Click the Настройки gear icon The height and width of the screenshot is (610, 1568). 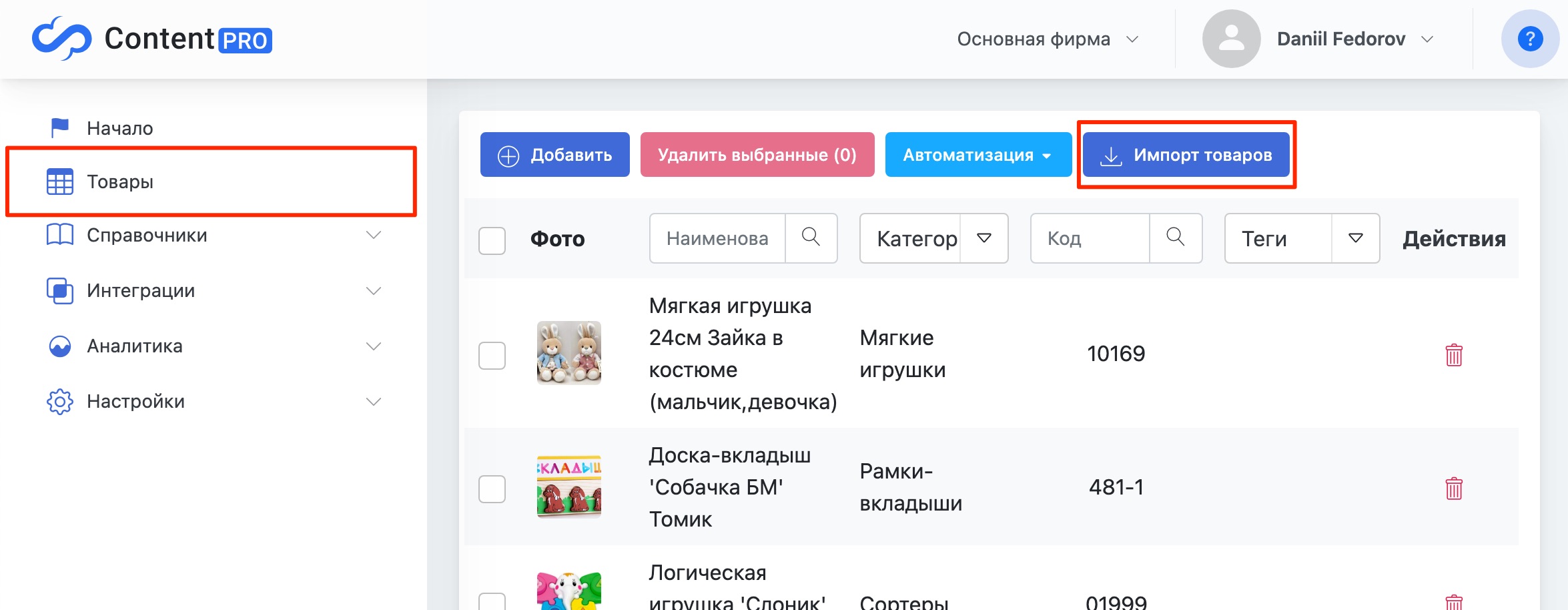pos(60,402)
